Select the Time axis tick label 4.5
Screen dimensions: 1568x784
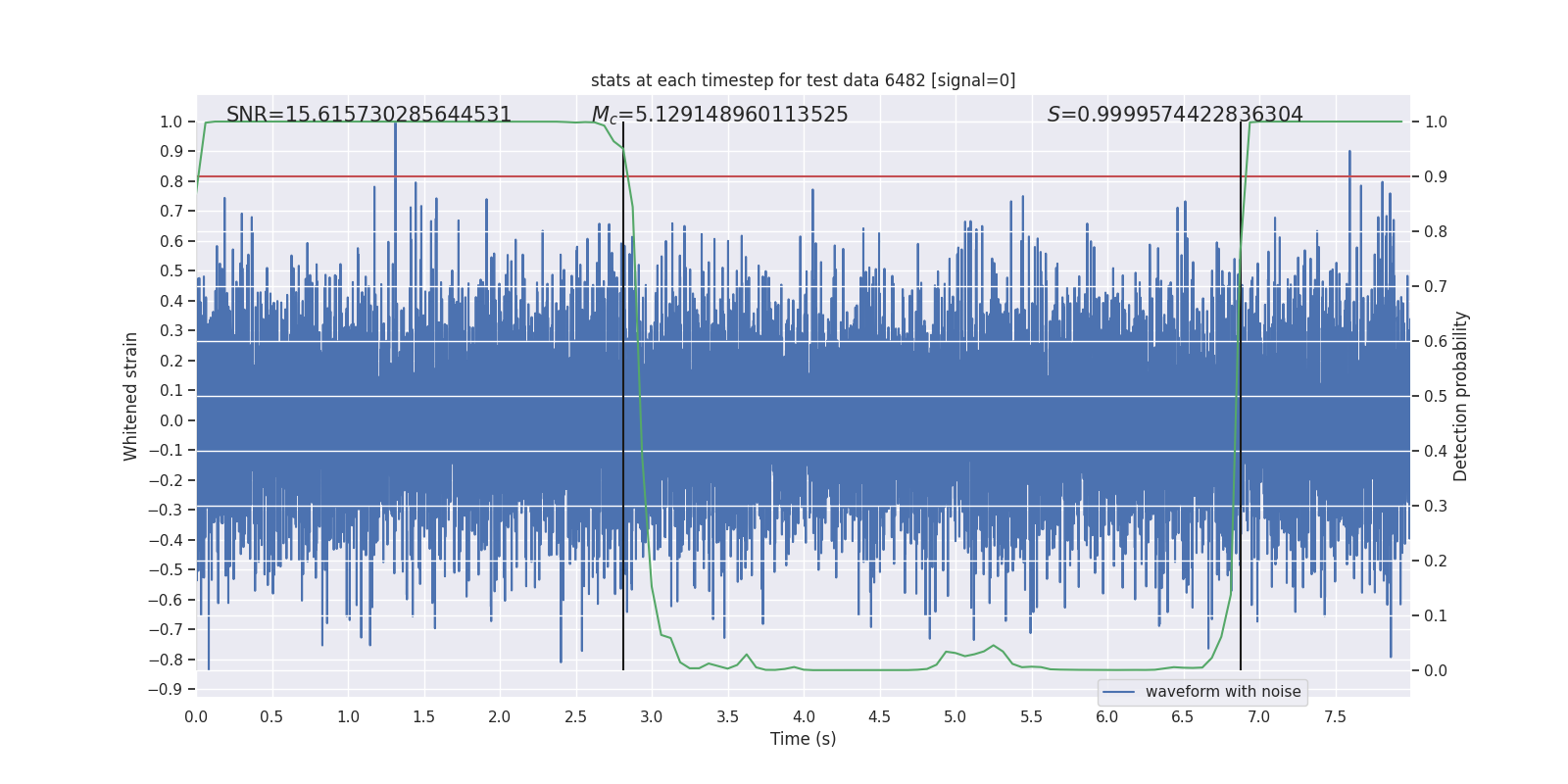click(879, 716)
